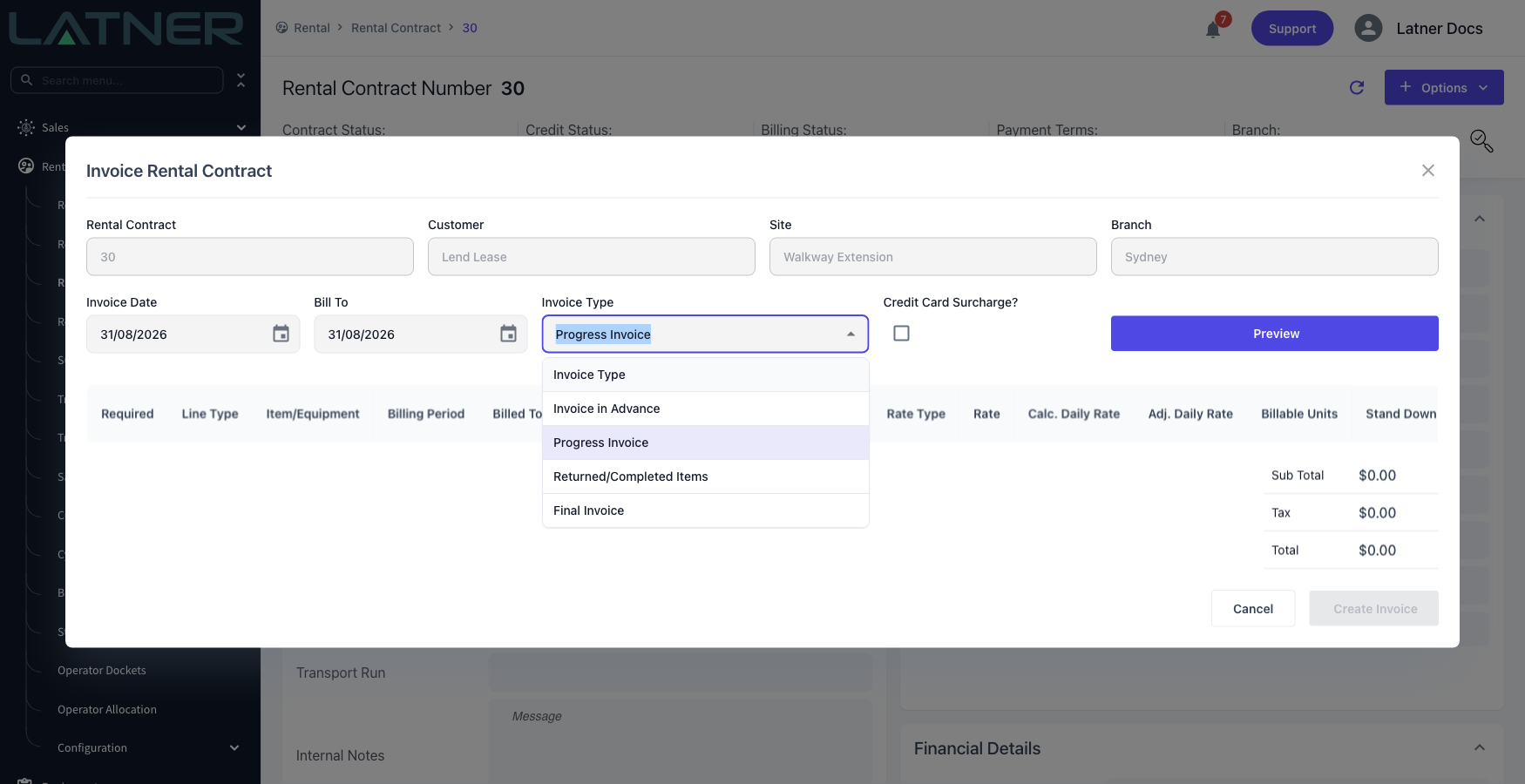Click the Sales menu icon in sidebar
Image resolution: width=1525 pixels, height=784 pixels.
pos(26,127)
